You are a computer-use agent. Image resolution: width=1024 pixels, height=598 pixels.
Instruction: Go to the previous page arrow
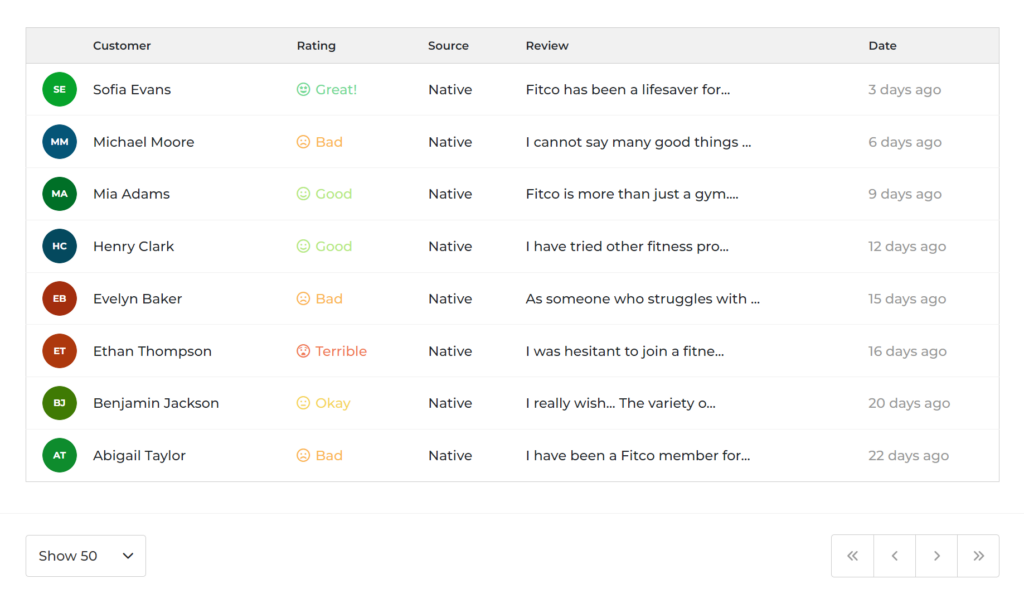point(895,556)
